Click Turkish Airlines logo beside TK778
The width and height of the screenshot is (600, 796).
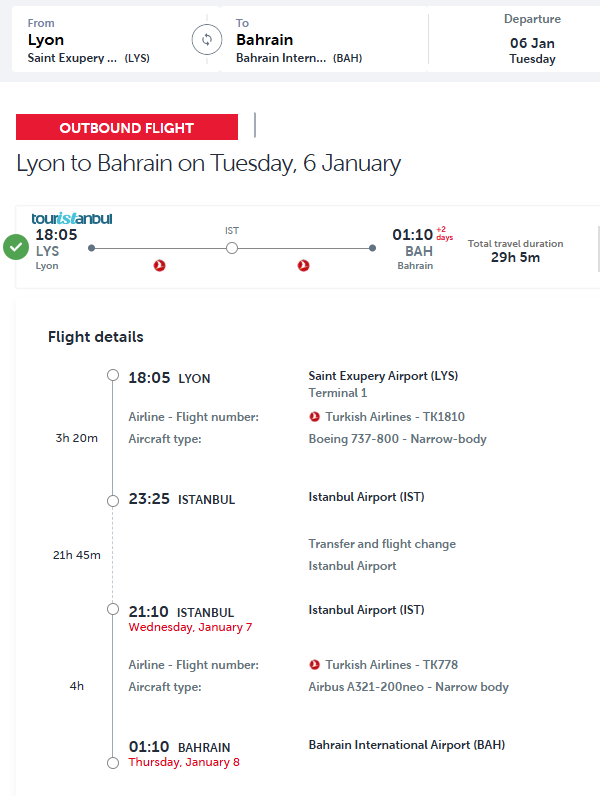315,665
